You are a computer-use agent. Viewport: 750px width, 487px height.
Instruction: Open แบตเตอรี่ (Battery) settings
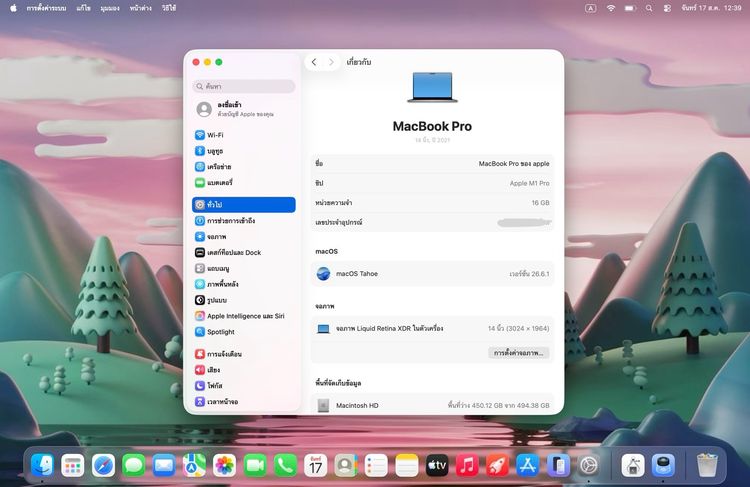243,182
